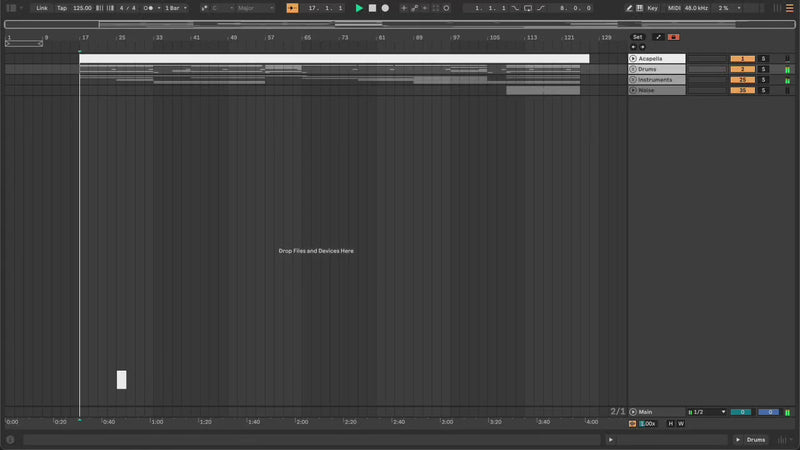Solo the Drums track
This screenshot has width=800, height=450.
[763, 69]
